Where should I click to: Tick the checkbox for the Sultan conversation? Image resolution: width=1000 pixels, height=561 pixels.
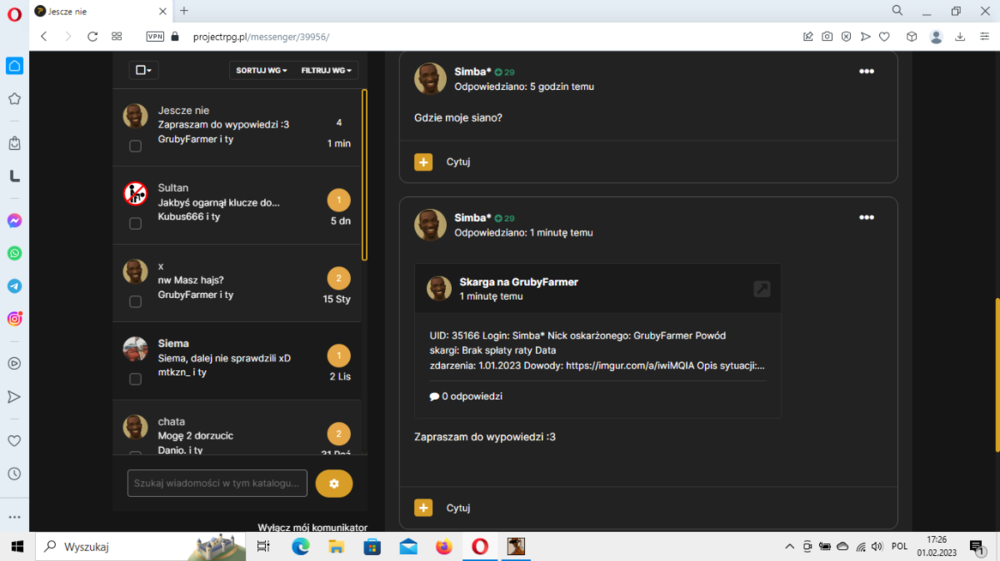(x=135, y=223)
